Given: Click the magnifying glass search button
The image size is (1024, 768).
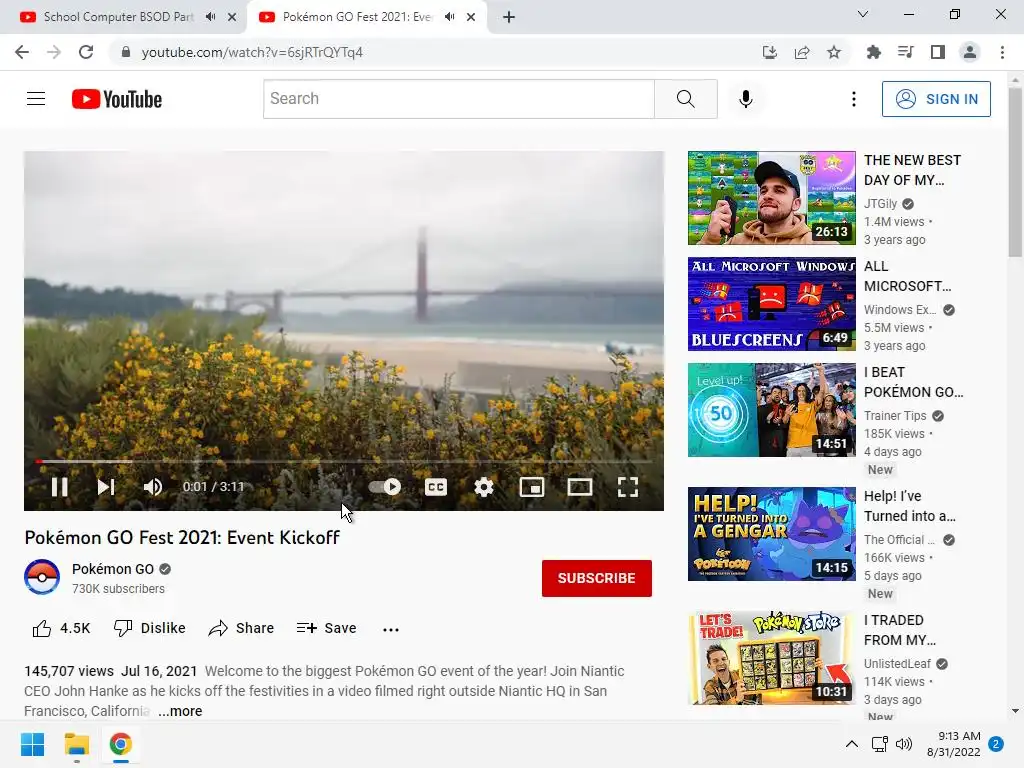Looking at the screenshot, I should pos(686,99).
